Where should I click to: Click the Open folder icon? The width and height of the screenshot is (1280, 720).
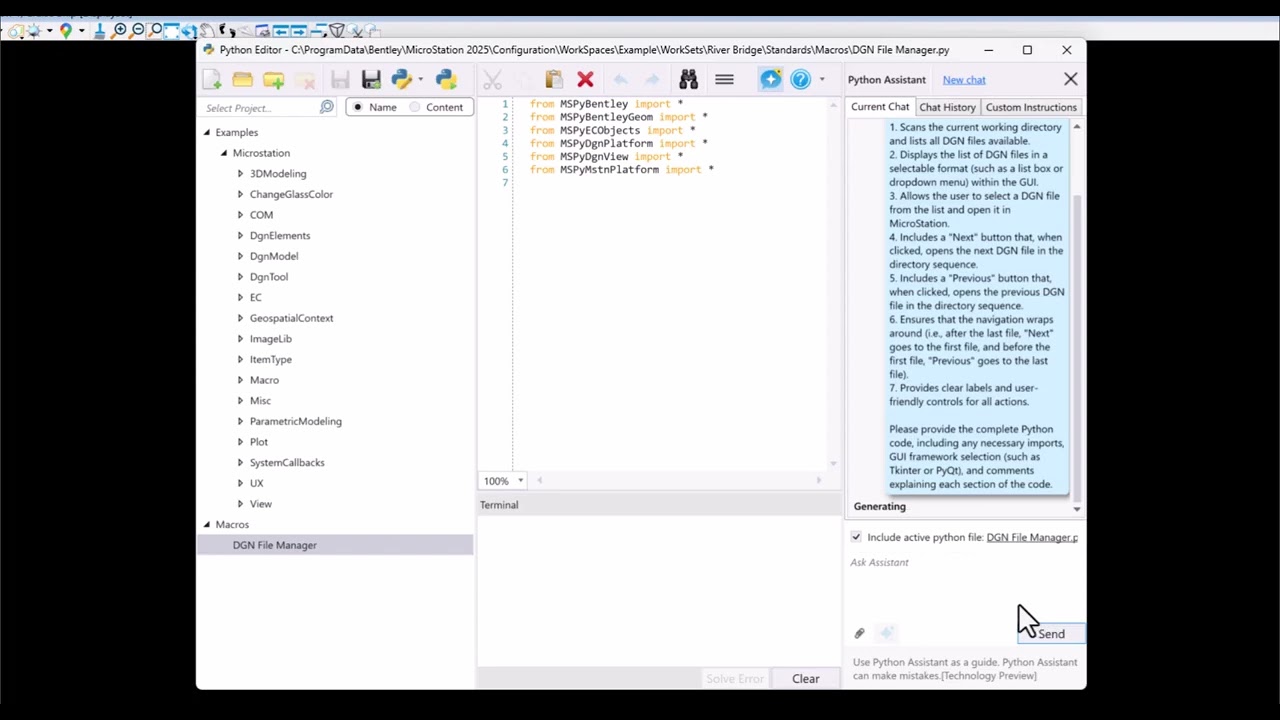point(242,80)
